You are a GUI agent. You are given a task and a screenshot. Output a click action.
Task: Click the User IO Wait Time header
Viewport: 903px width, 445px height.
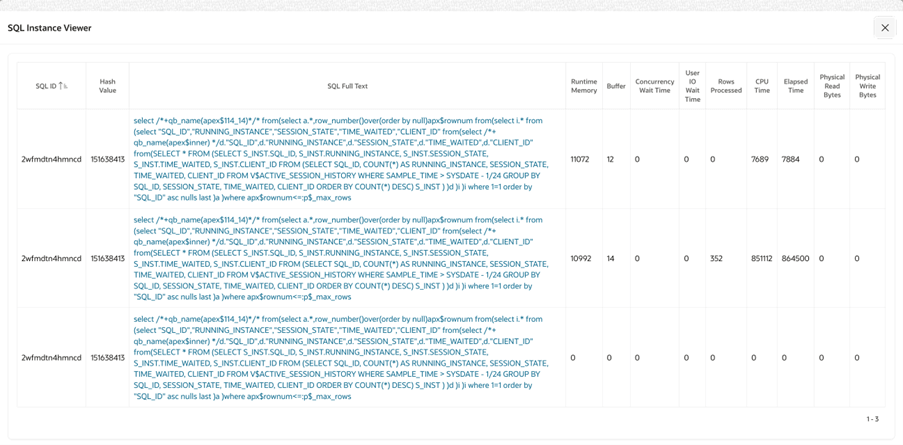click(692, 86)
